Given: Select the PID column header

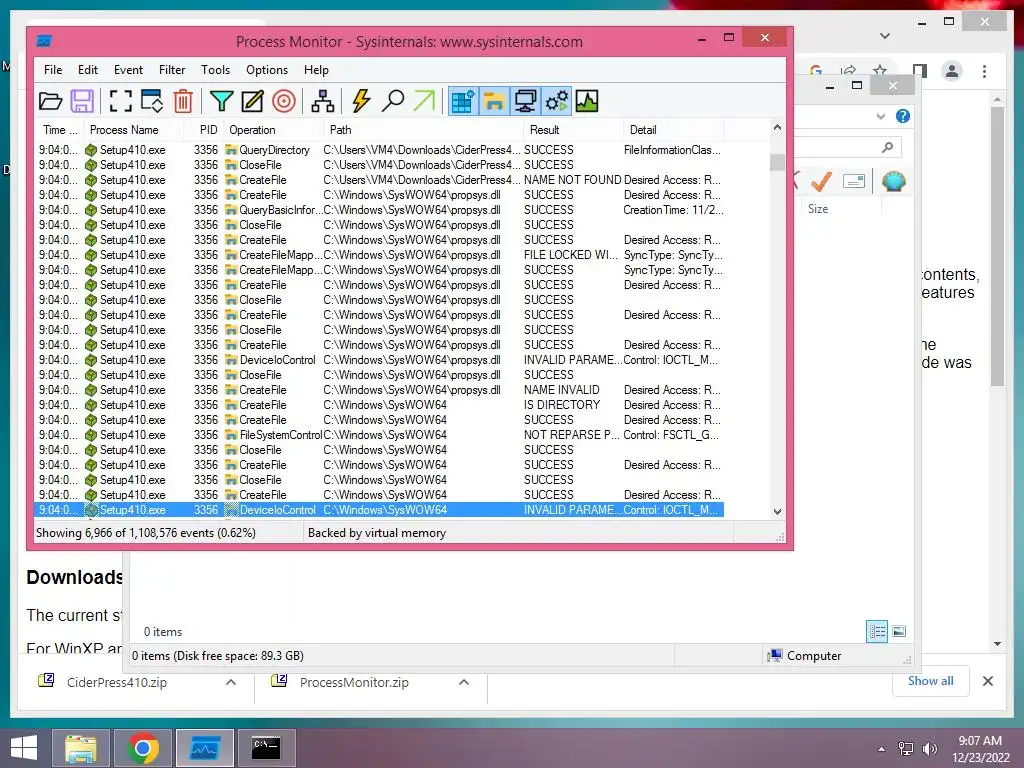Looking at the screenshot, I should pos(204,130).
